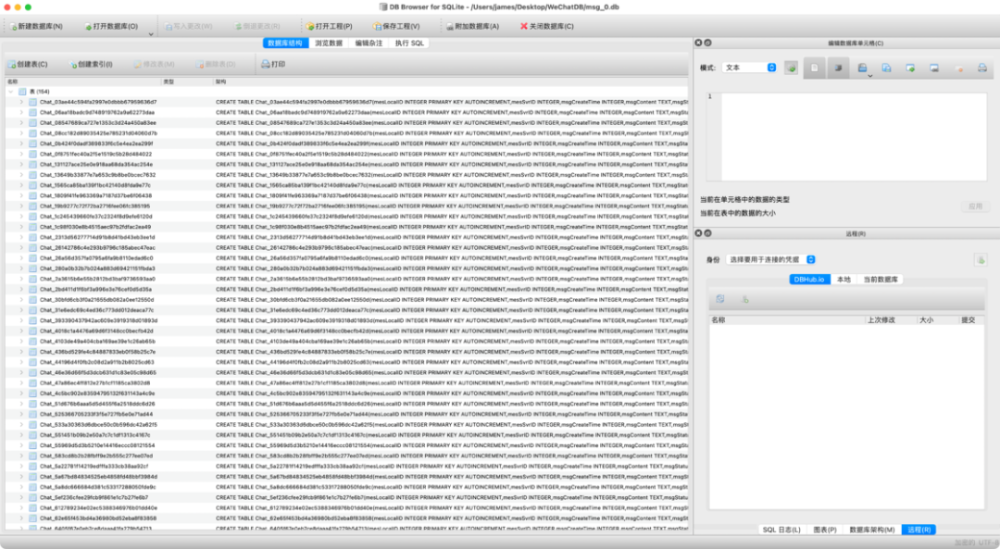Expand table Chat_03ae44c594fa2997e0dbbb67959636d7
1000x549 pixels.
coord(21,102)
